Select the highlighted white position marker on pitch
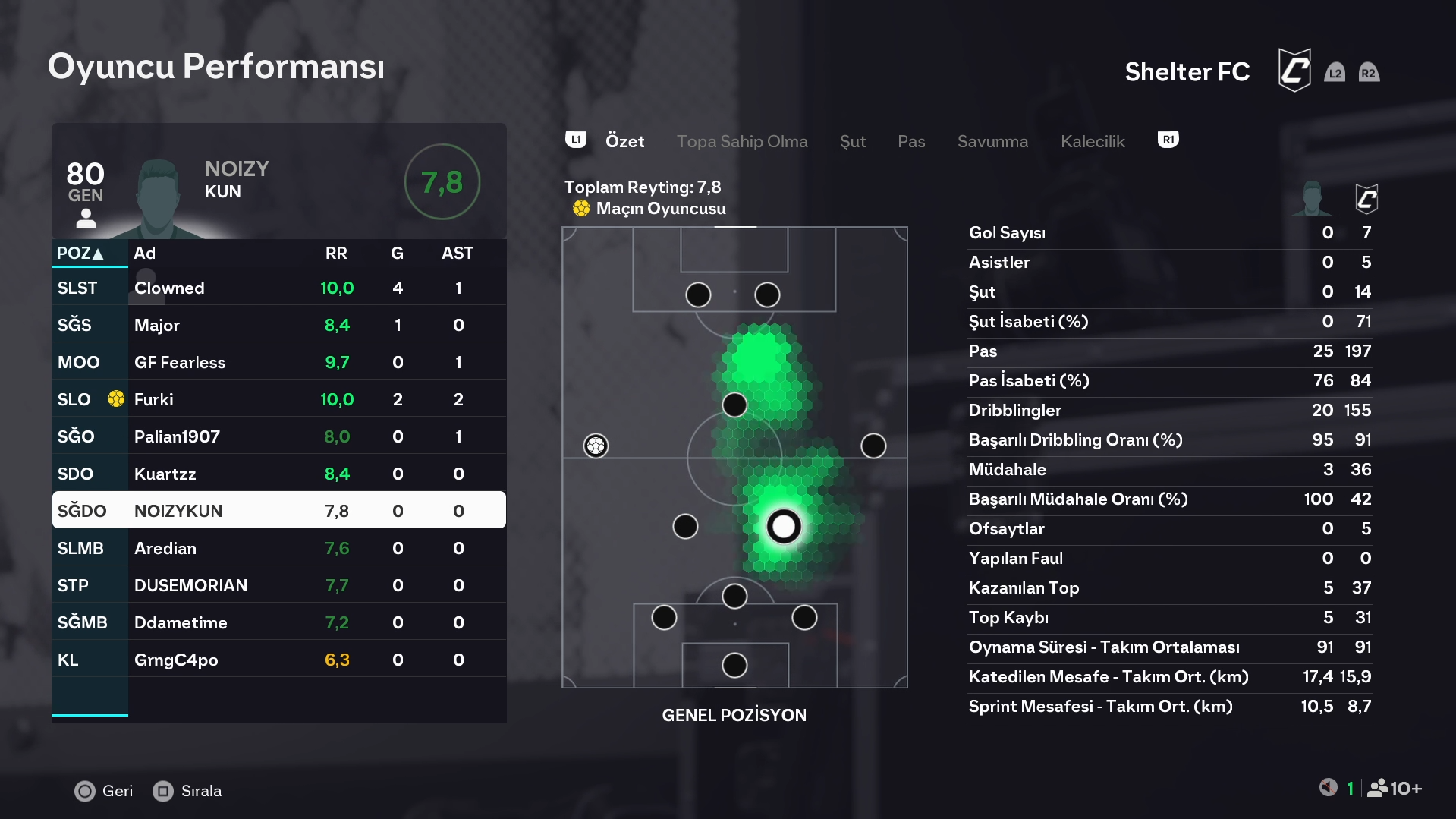 (783, 526)
